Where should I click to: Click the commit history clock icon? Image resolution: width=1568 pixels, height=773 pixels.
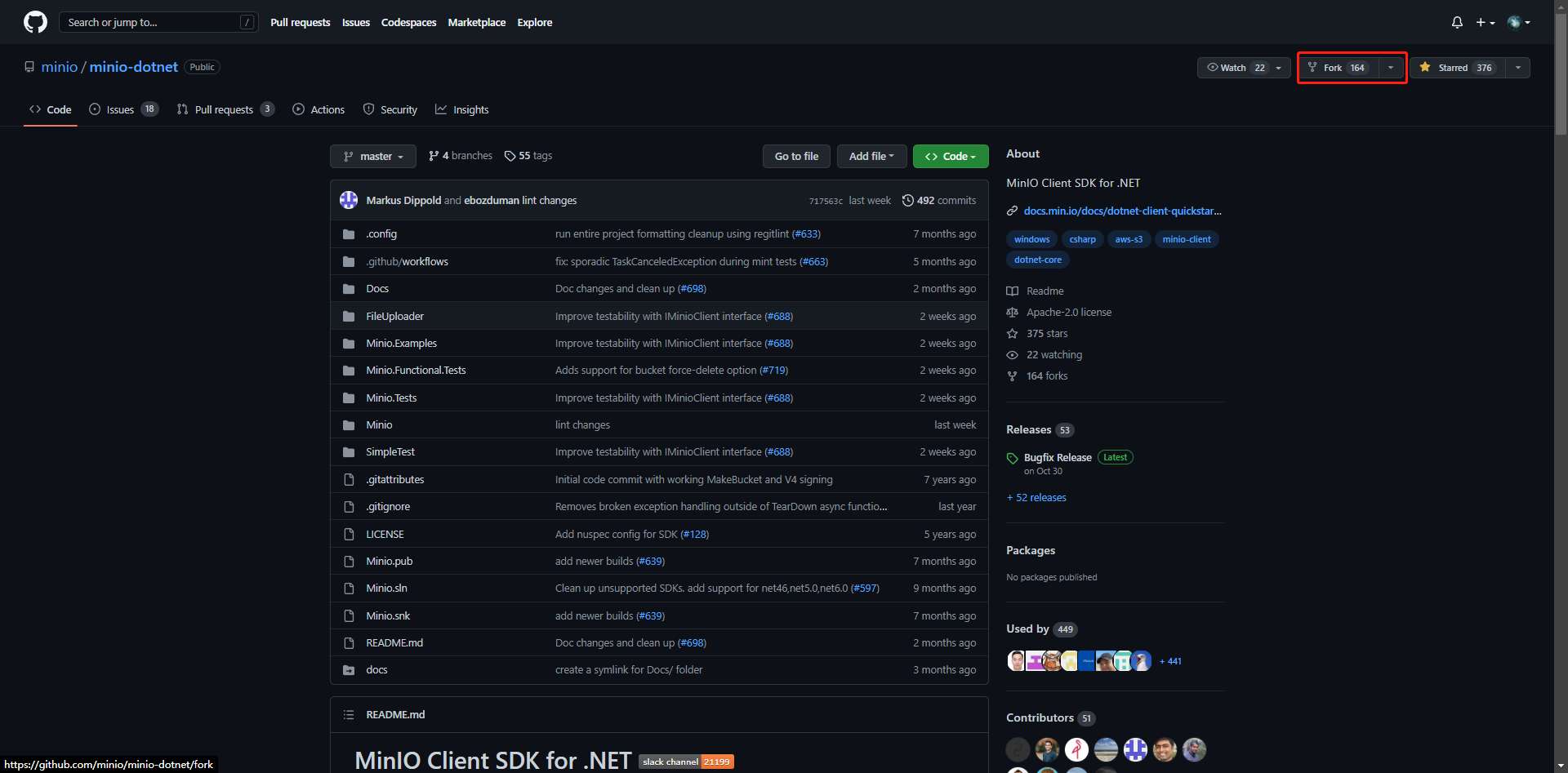click(907, 201)
